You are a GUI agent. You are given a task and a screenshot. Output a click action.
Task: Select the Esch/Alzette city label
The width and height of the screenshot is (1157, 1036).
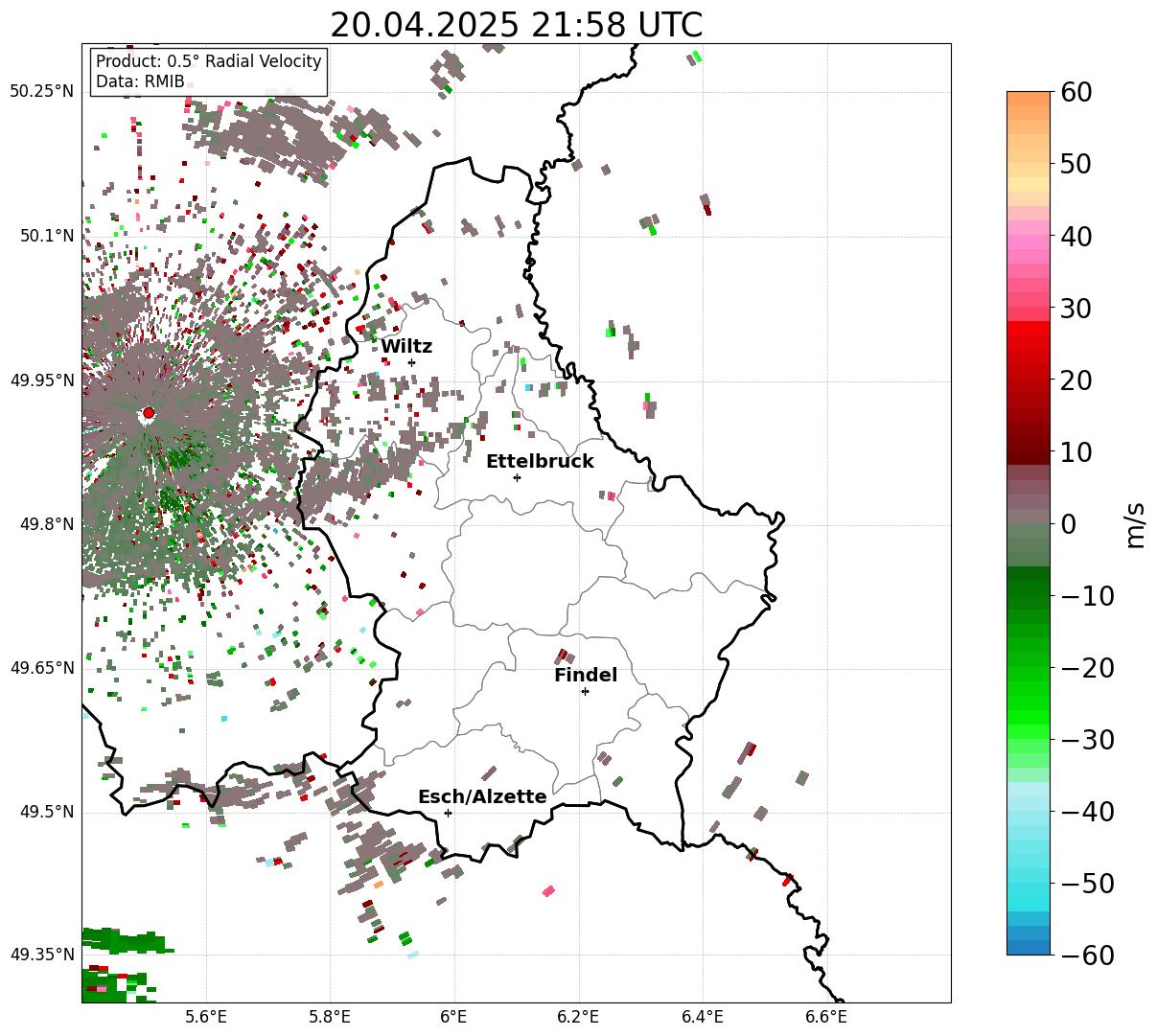coord(482,797)
